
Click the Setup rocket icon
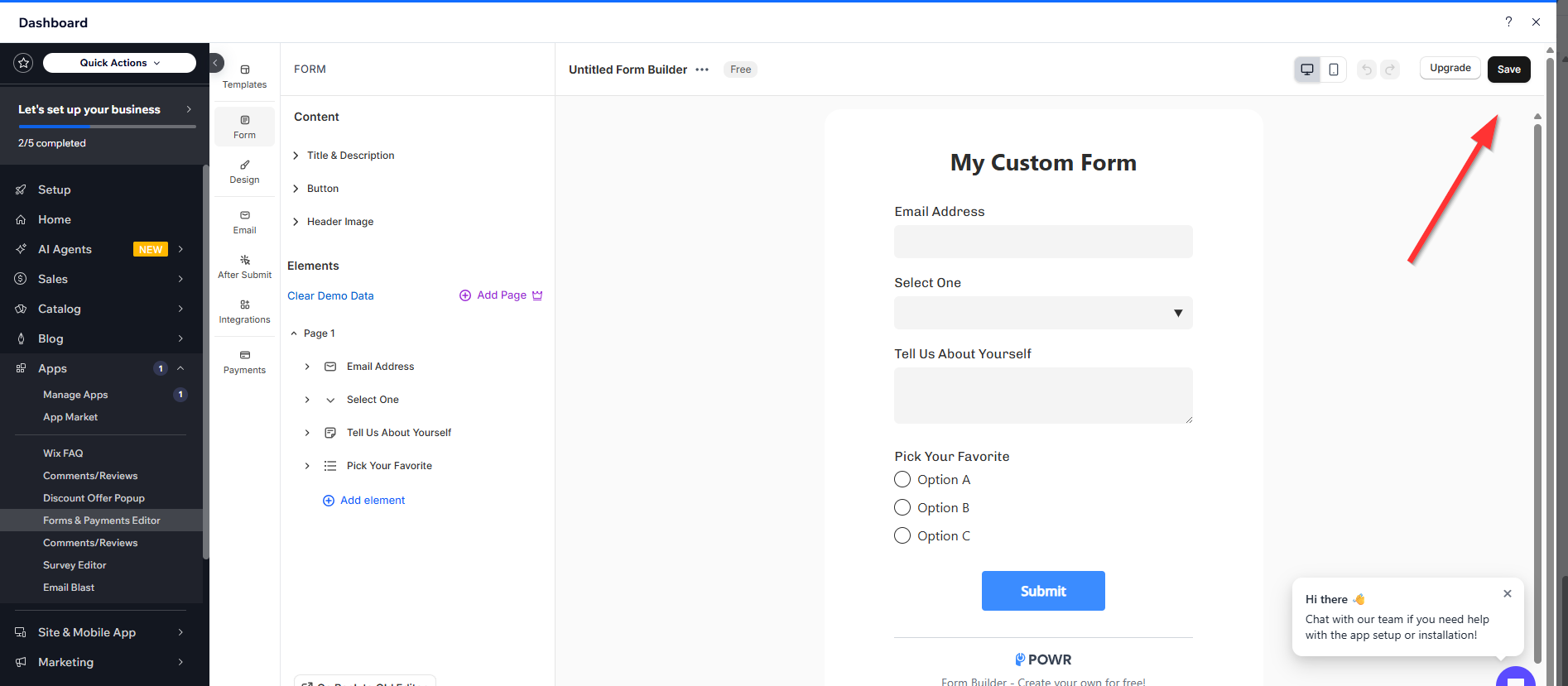(x=21, y=189)
